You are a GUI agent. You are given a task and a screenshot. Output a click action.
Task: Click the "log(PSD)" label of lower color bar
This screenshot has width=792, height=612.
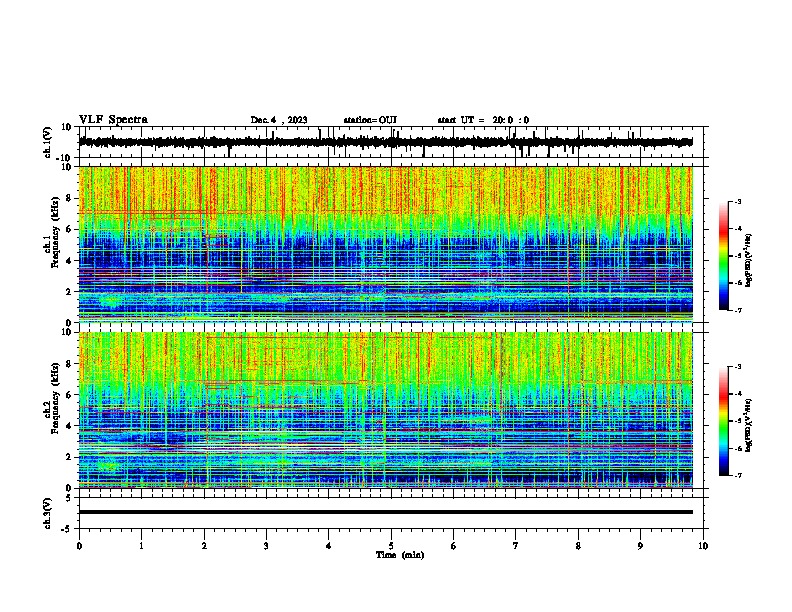pos(748,426)
